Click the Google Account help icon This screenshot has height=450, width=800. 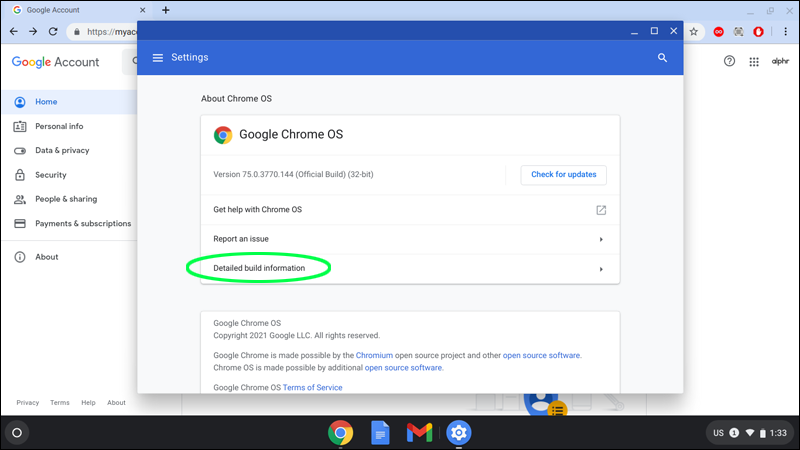coord(729,61)
